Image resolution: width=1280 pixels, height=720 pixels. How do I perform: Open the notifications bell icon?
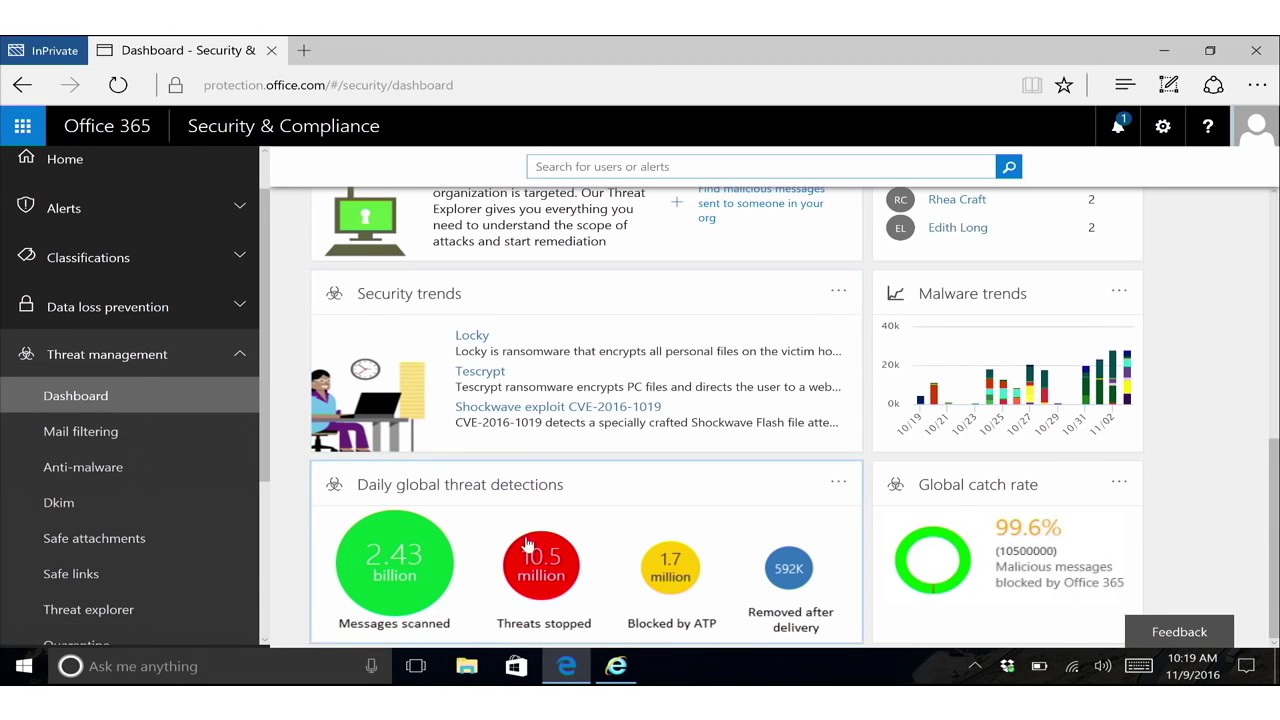click(x=1118, y=126)
